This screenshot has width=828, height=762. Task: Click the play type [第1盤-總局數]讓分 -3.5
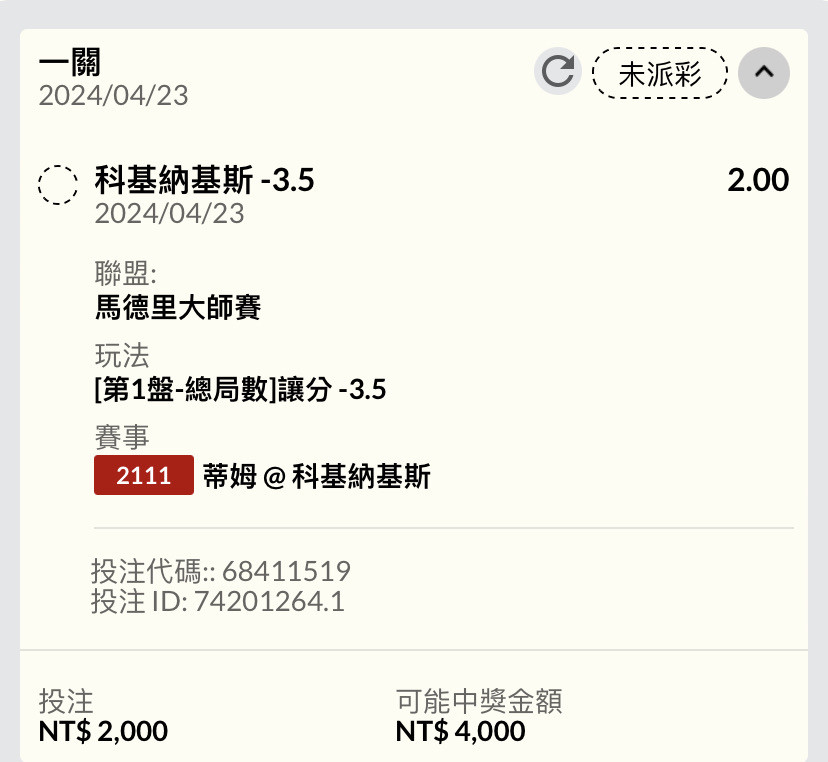pyautogui.click(x=240, y=390)
